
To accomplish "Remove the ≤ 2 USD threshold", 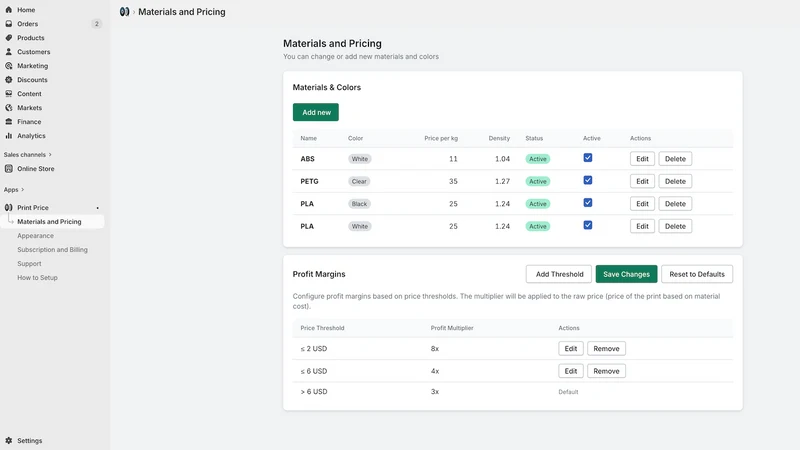I will [x=606, y=348].
